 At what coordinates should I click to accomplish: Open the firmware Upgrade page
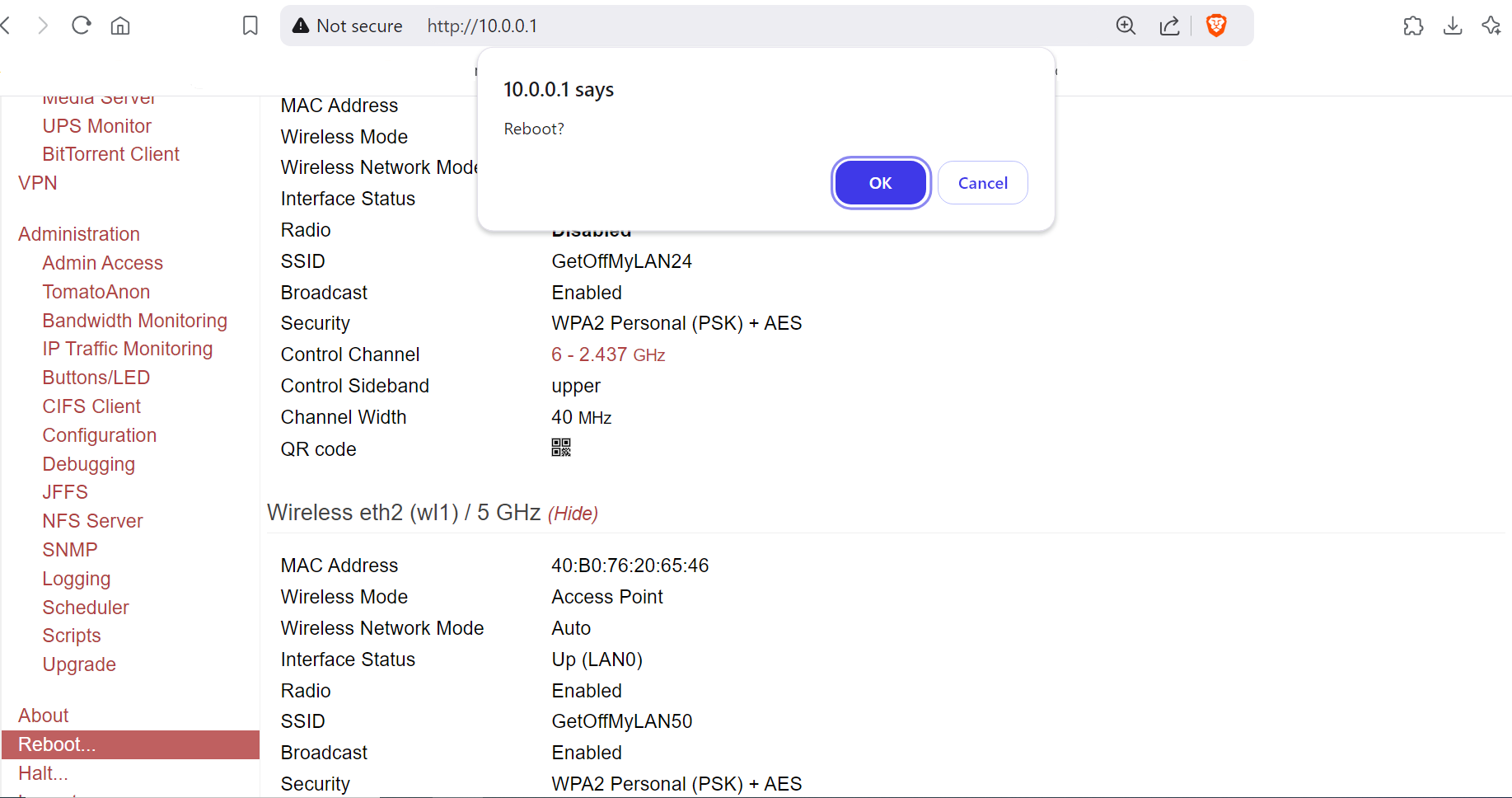tap(79, 664)
